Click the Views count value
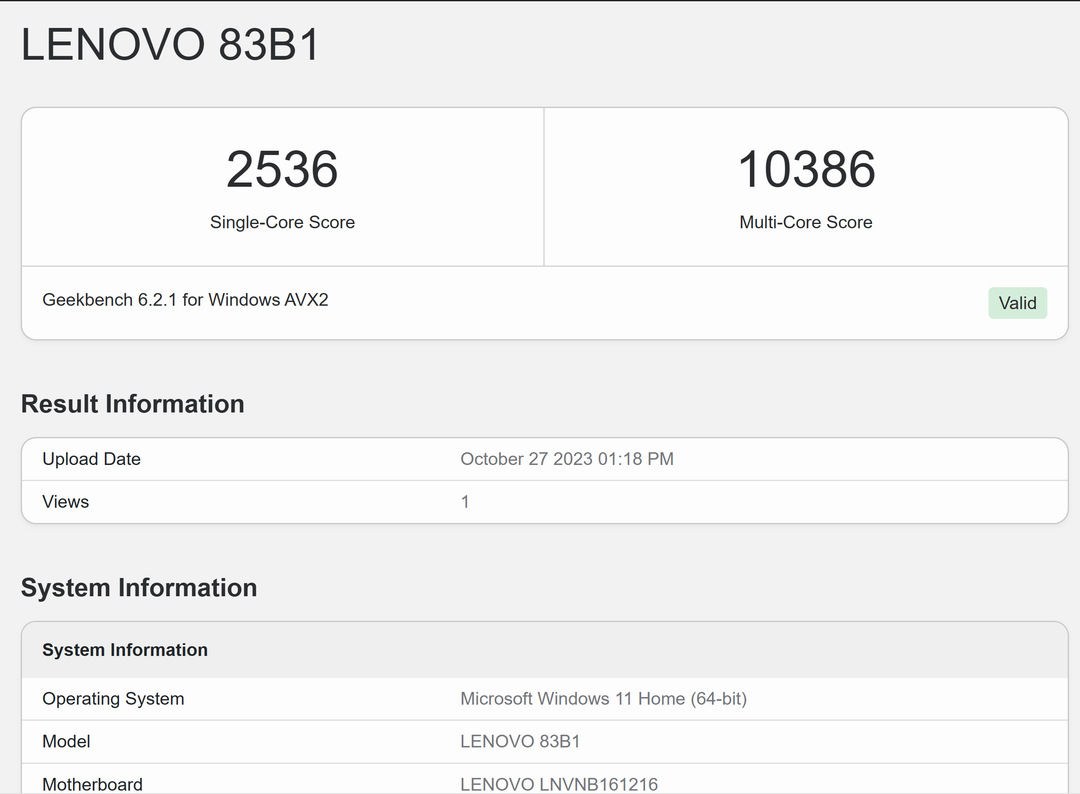 point(464,501)
